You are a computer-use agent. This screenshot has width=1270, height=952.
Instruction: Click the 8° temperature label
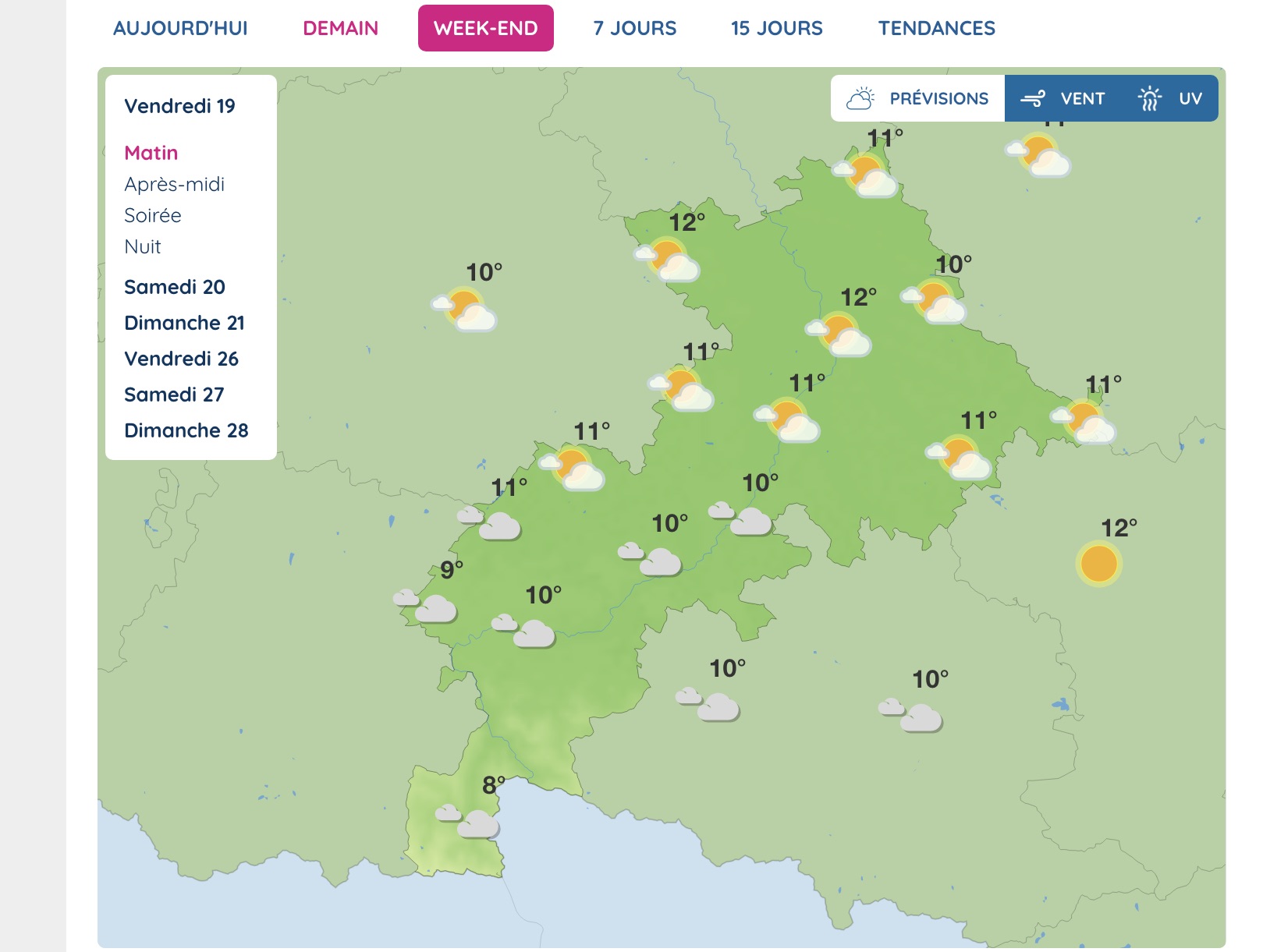pyautogui.click(x=494, y=784)
